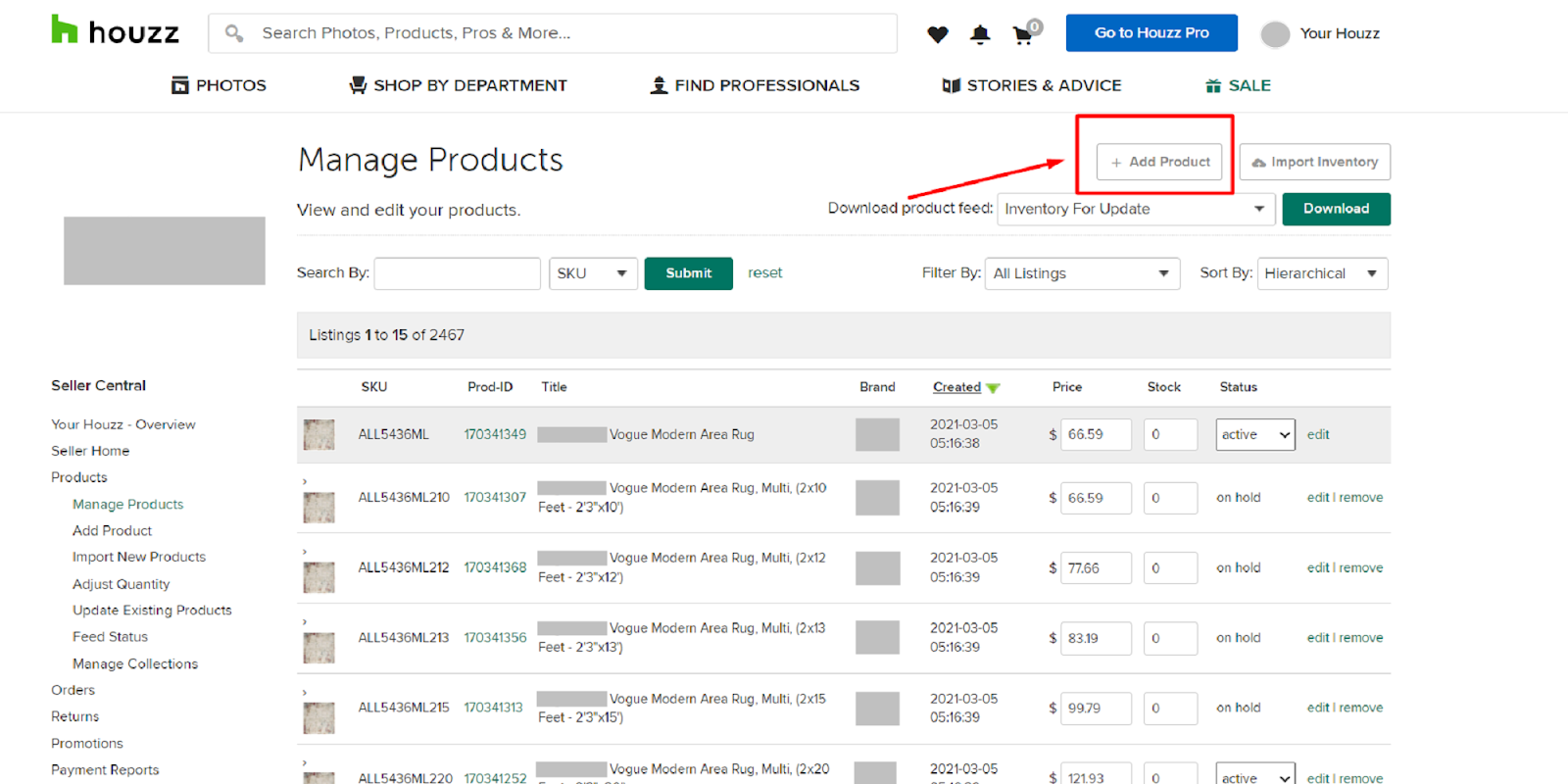
Task: Click the Import Inventory cloud button
Action: tap(1314, 162)
